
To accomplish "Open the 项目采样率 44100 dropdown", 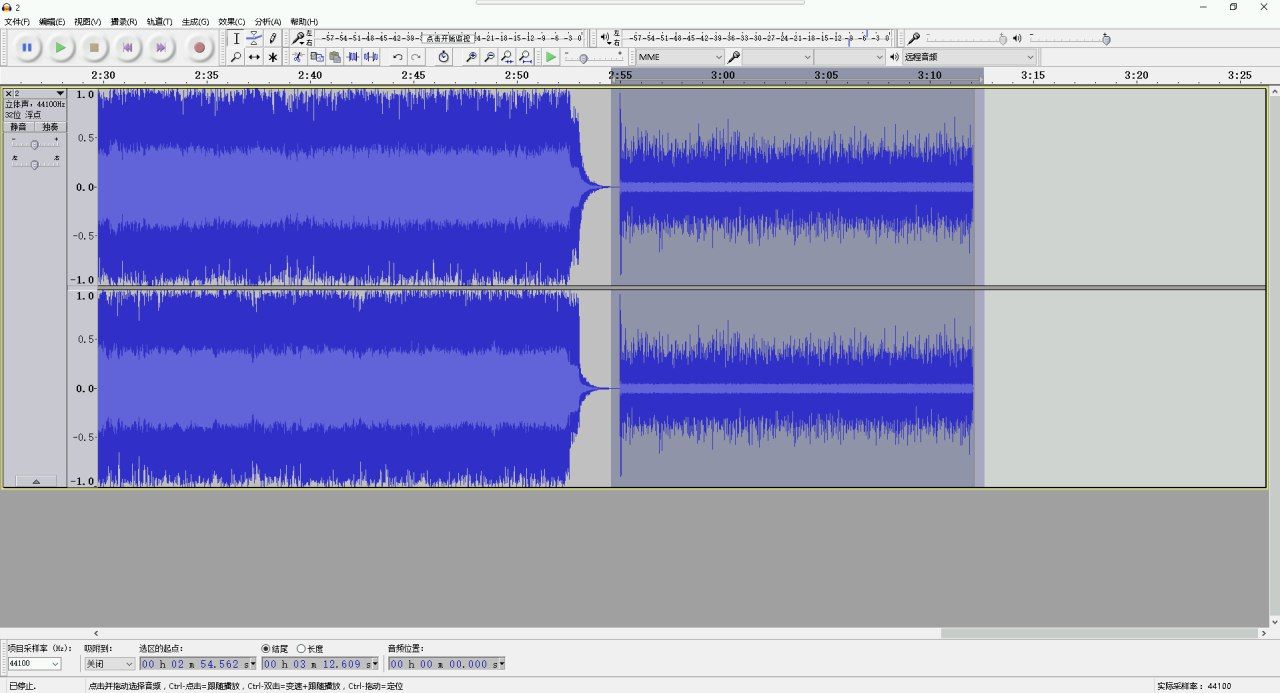I will [x=35, y=664].
